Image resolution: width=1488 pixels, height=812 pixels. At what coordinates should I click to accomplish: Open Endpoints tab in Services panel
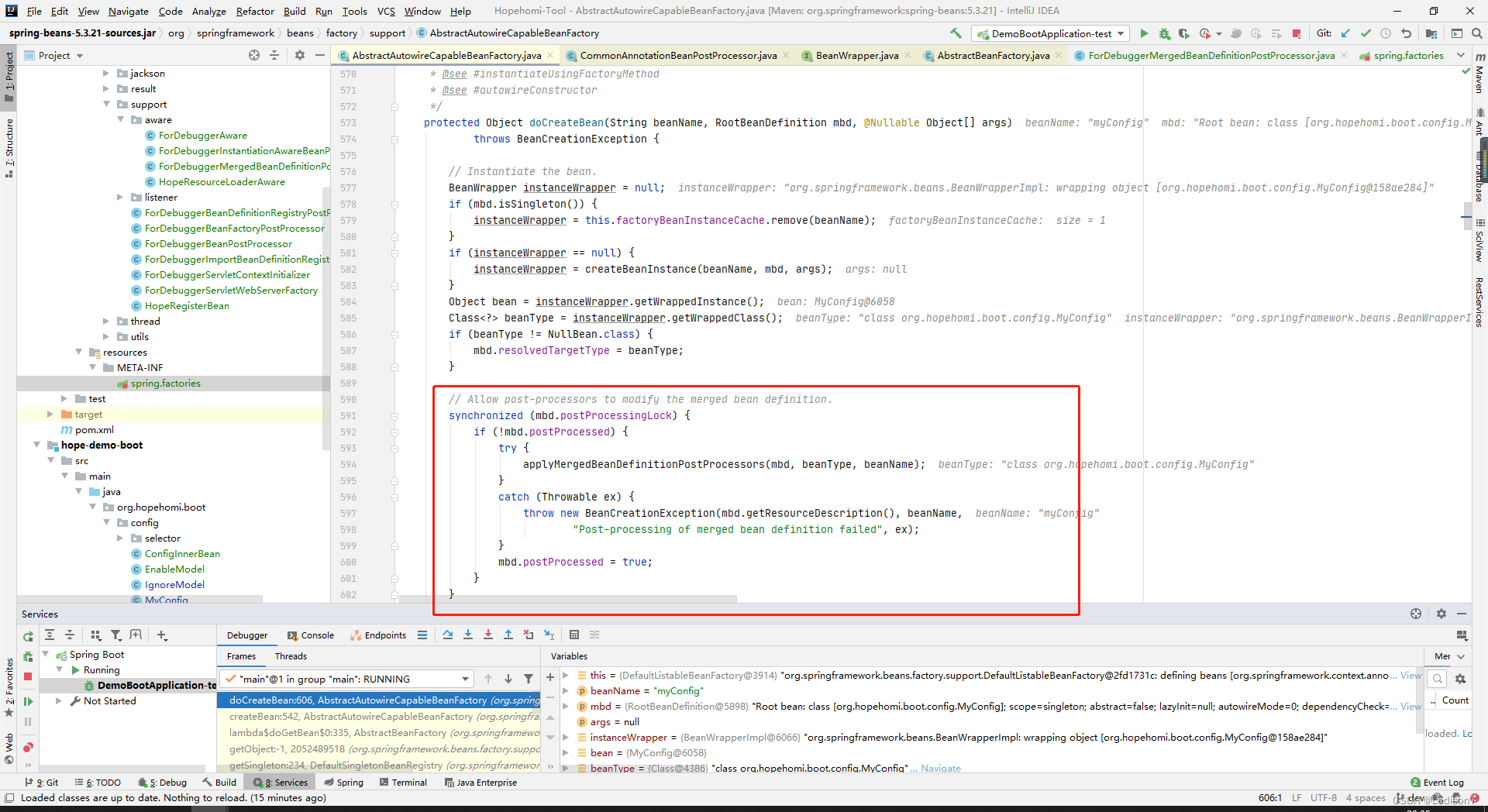pos(378,635)
